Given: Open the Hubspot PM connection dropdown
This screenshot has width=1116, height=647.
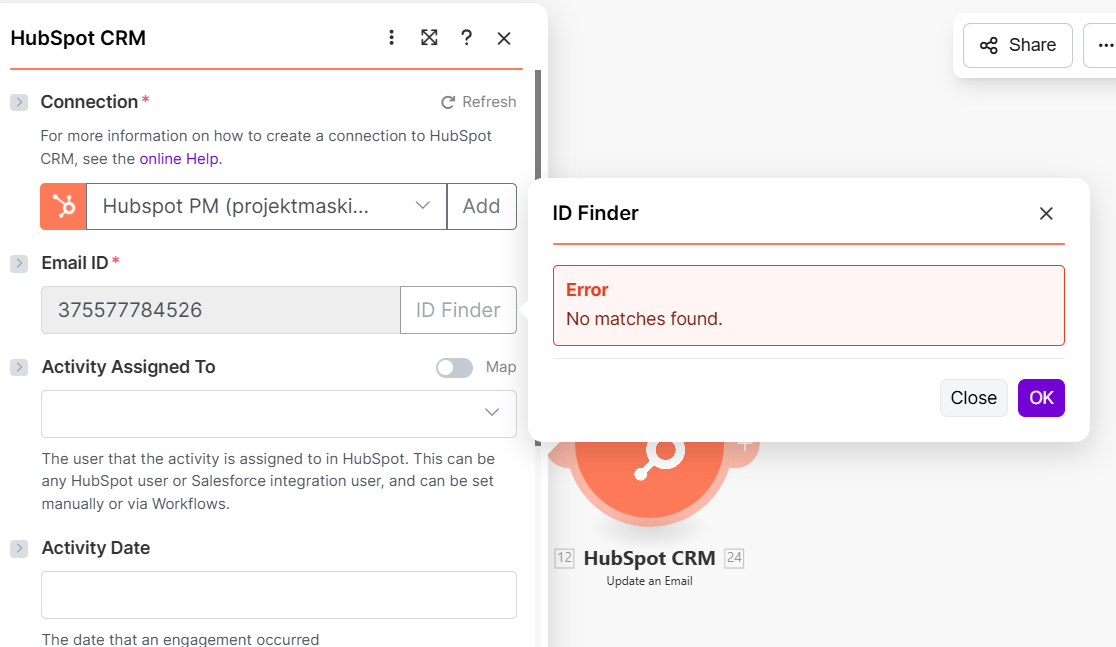Looking at the screenshot, I should [266, 206].
